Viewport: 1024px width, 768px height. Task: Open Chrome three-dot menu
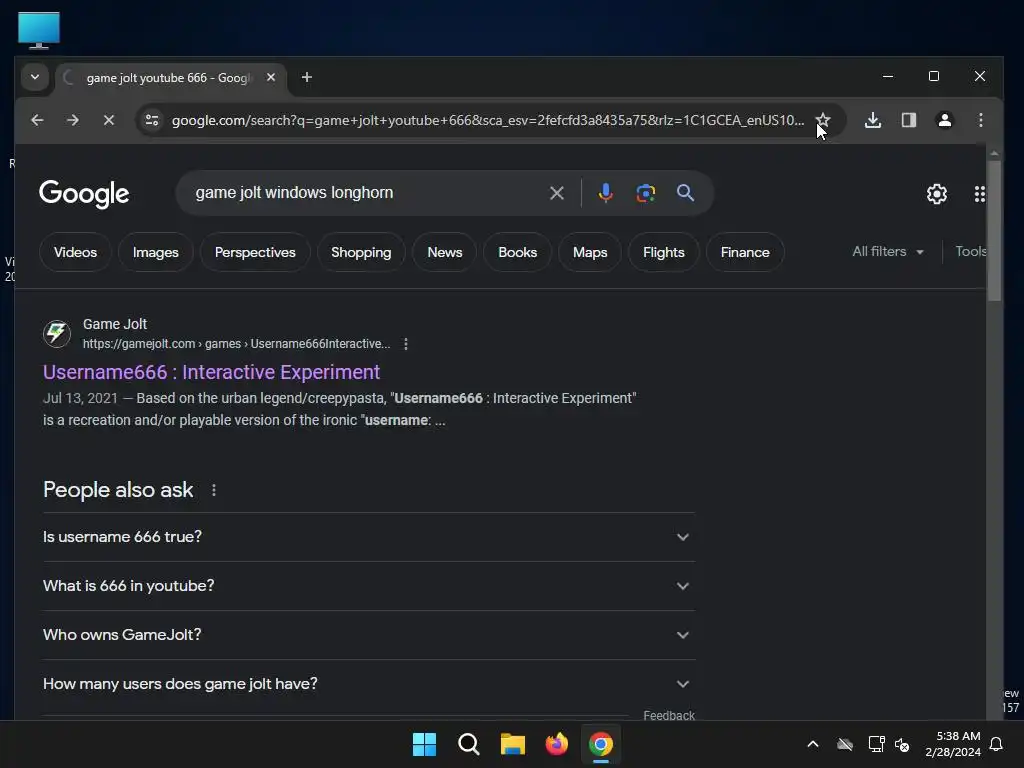tap(980, 120)
